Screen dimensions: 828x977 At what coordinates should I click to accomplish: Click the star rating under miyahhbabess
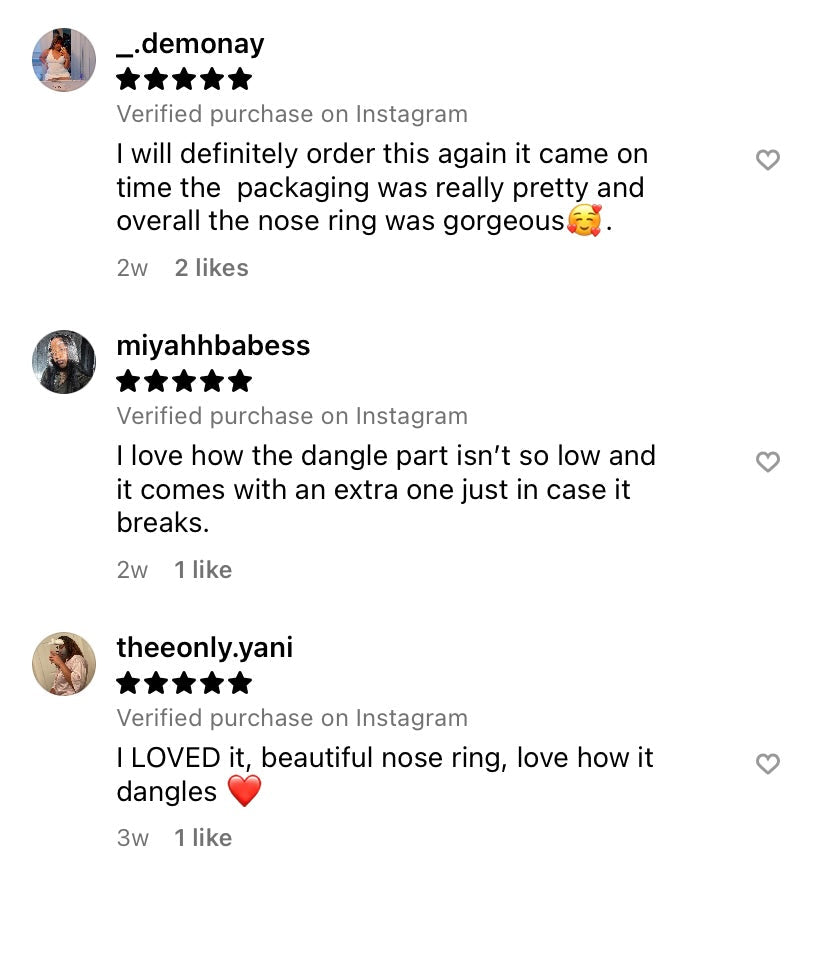[x=184, y=381]
